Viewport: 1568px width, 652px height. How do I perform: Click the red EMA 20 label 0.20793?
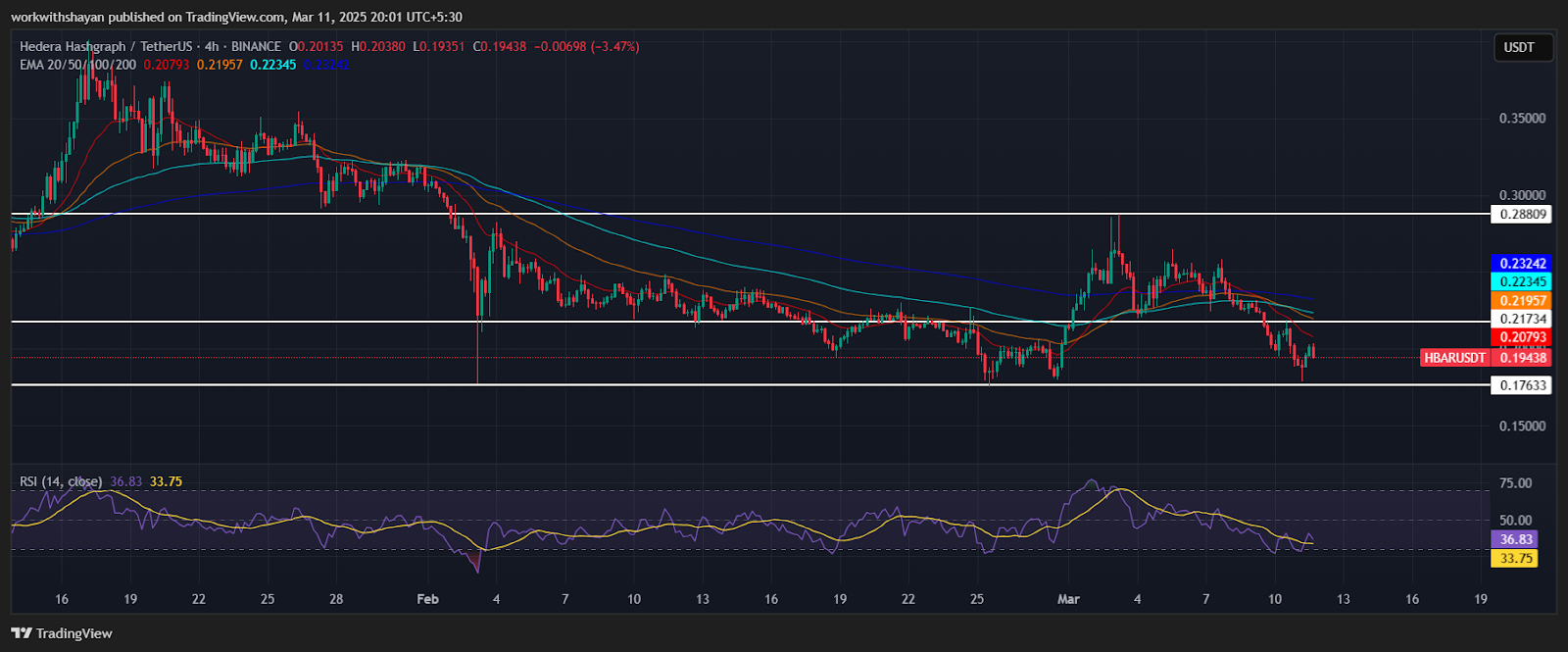coord(1520,337)
